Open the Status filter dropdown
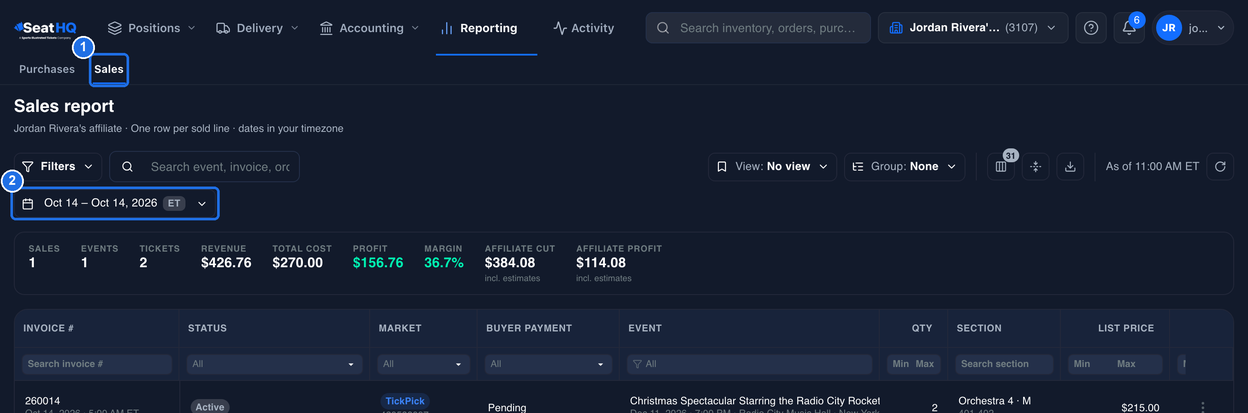 (274, 364)
